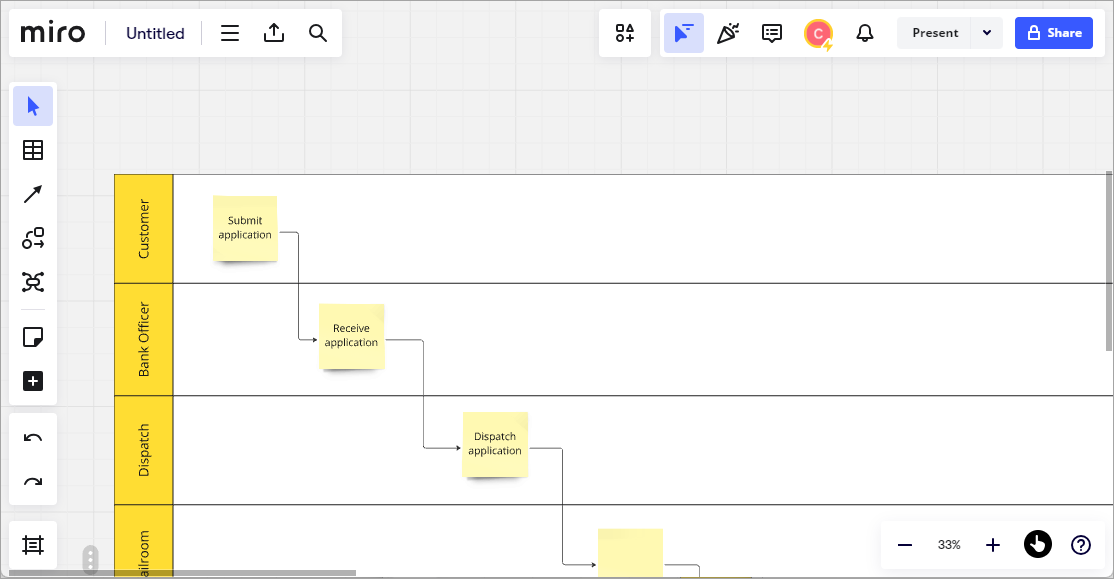The width and height of the screenshot is (1114, 579).
Task: Select the cursor tool in left toolbar
Action: pyautogui.click(x=33, y=106)
